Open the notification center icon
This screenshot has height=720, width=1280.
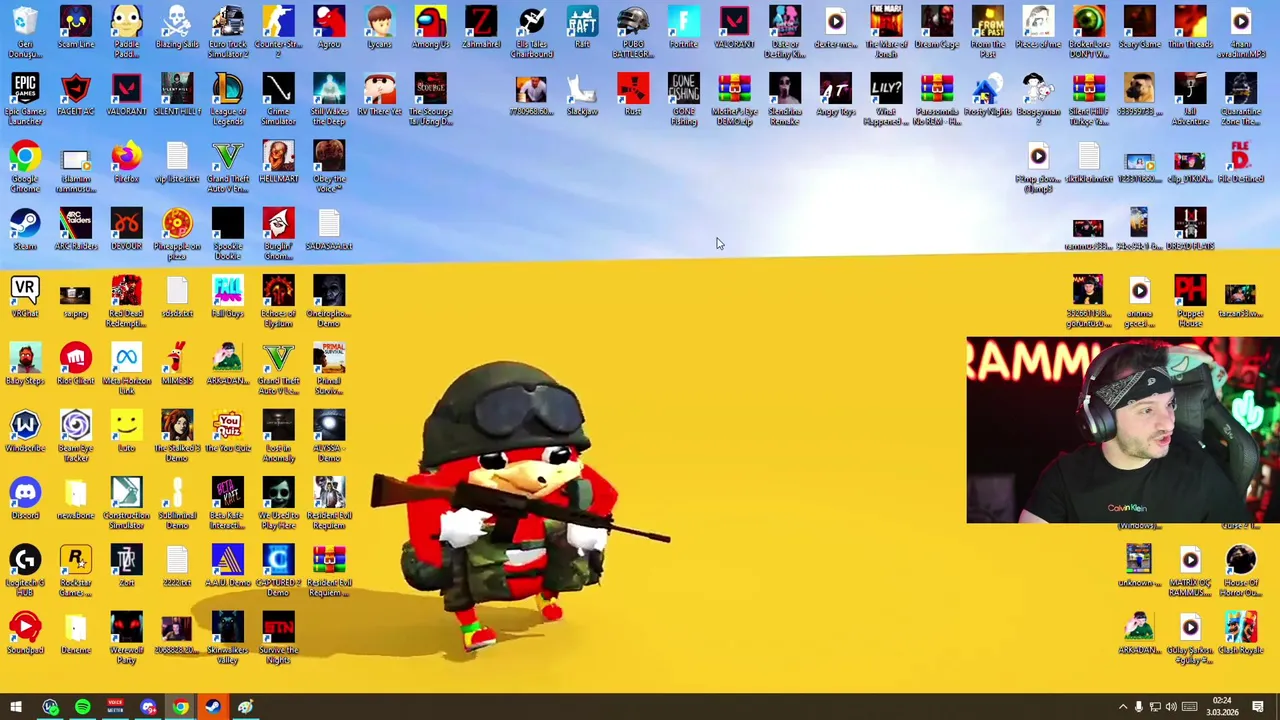click(x=1258, y=707)
